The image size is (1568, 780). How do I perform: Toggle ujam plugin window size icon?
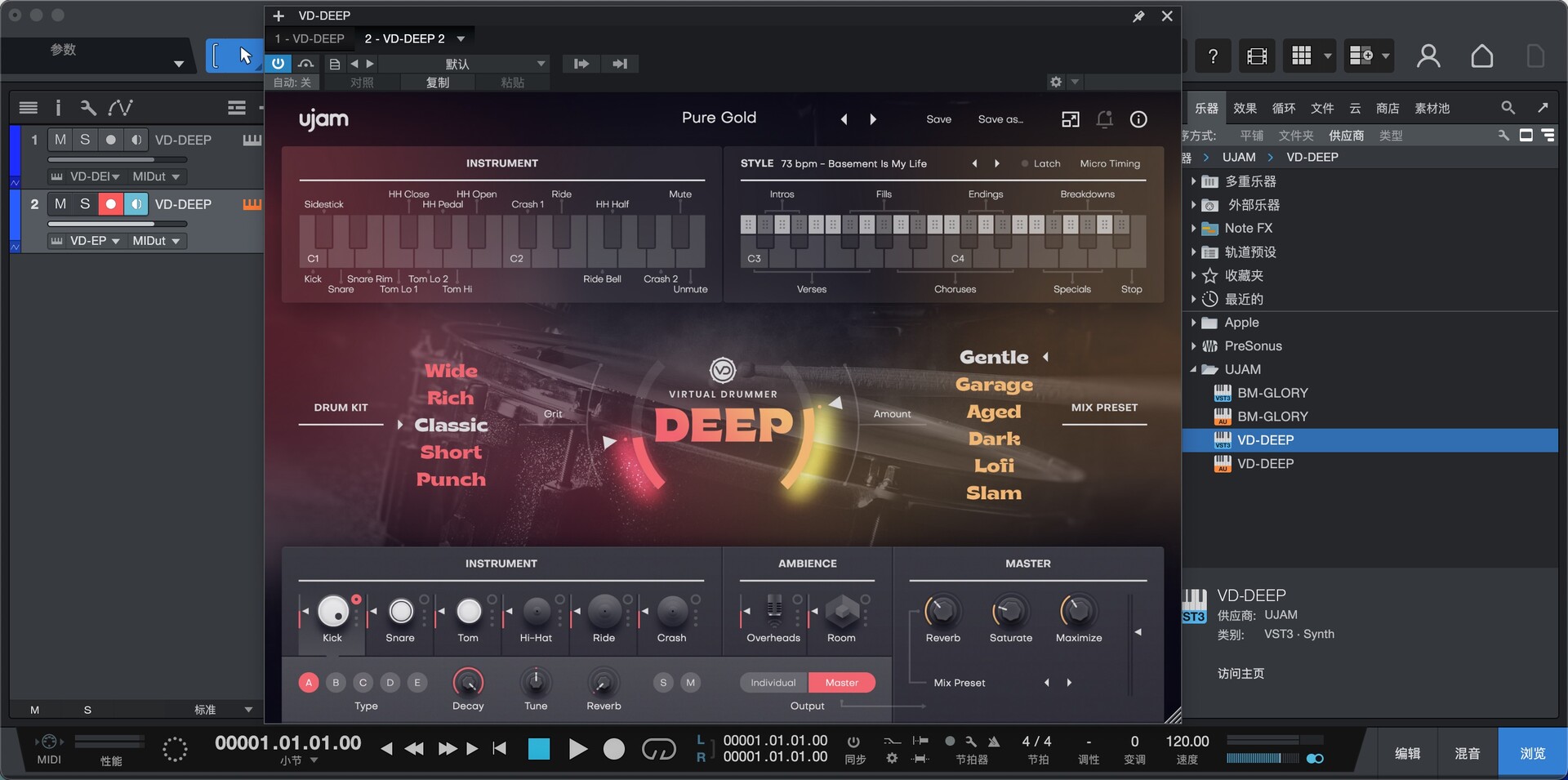click(1070, 119)
